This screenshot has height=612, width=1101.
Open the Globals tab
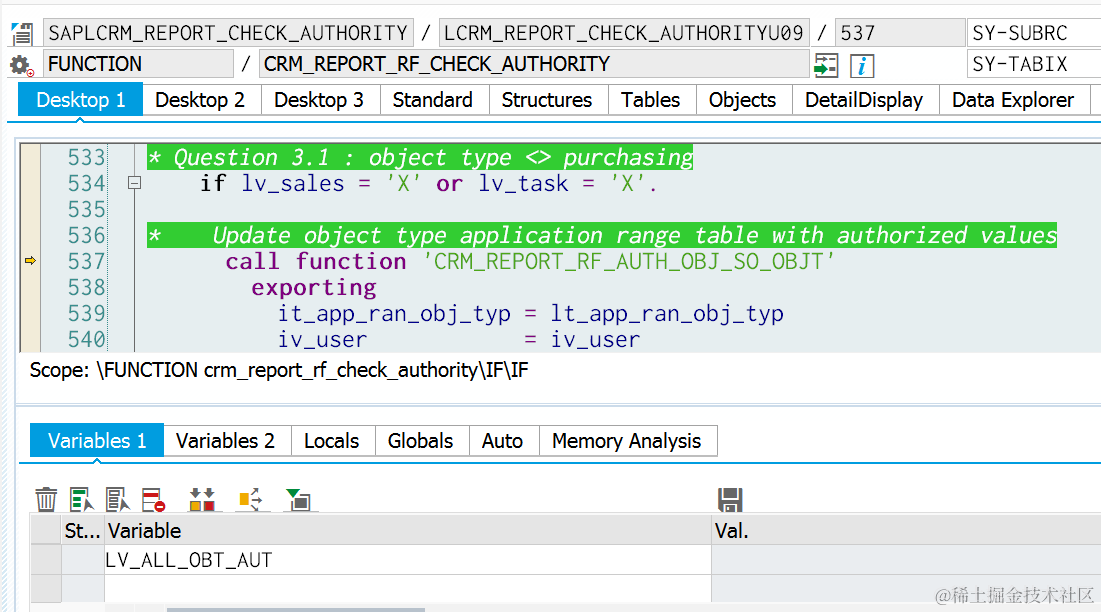[x=420, y=441]
